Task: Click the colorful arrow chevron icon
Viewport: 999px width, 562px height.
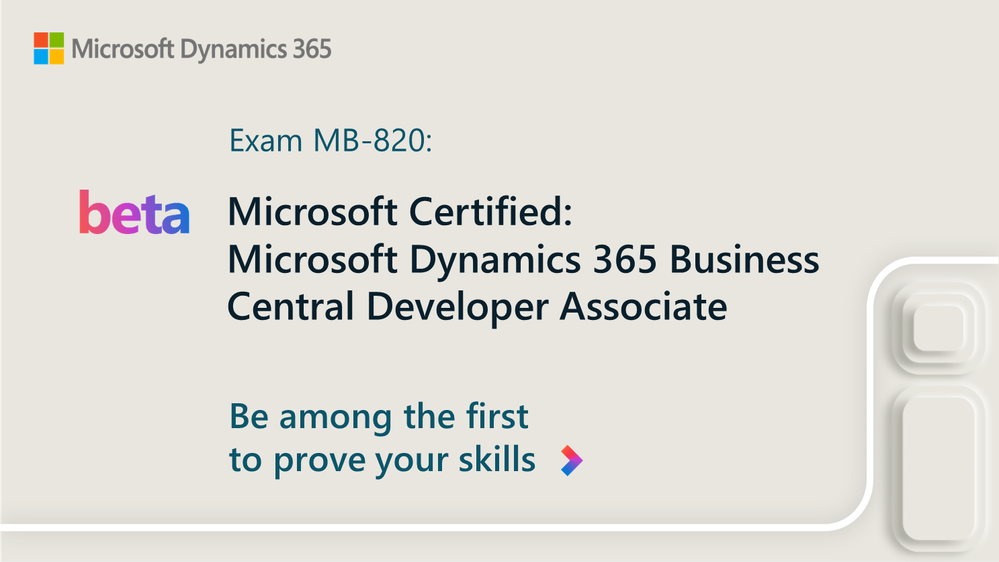Action: click(x=570, y=460)
